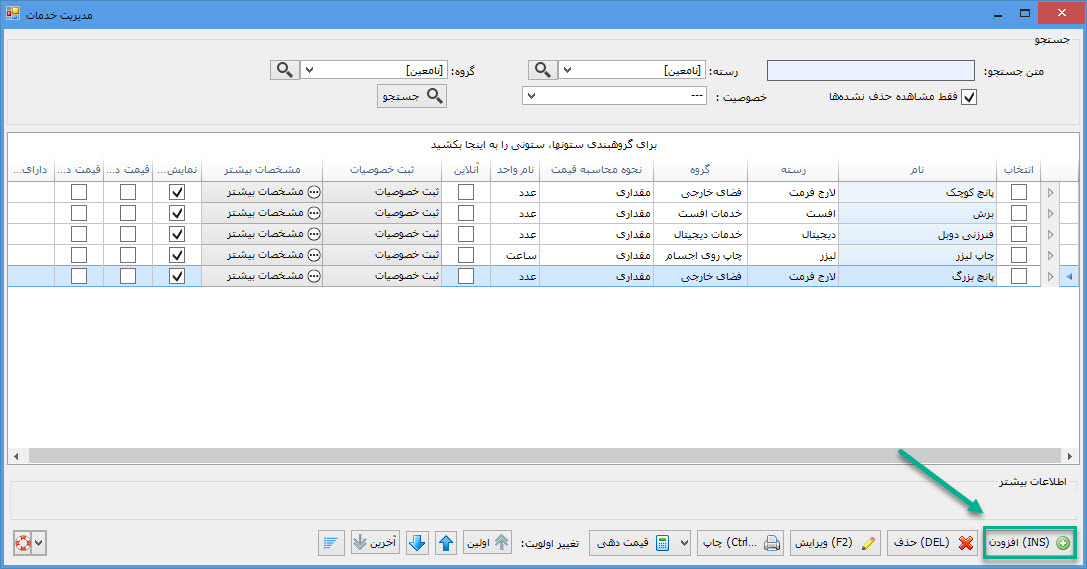This screenshot has width=1087, height=569.
Task: Click the blue lines sort icon button
Action: point(331,543)
